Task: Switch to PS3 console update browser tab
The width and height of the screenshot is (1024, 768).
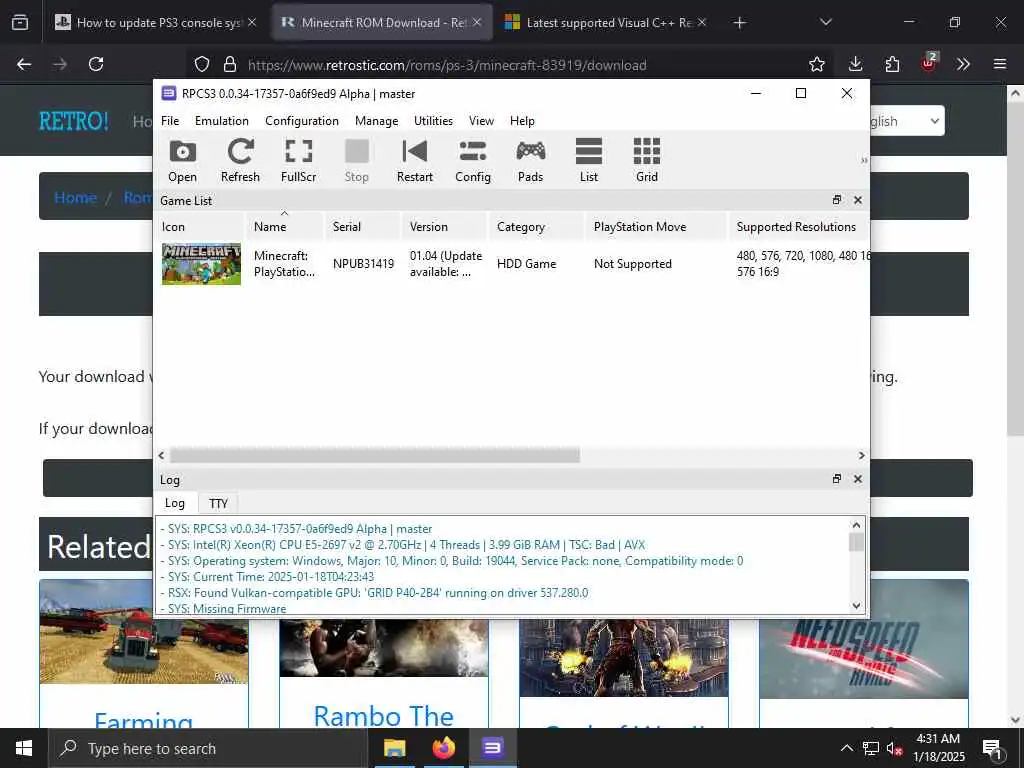Action: [156, 22]
